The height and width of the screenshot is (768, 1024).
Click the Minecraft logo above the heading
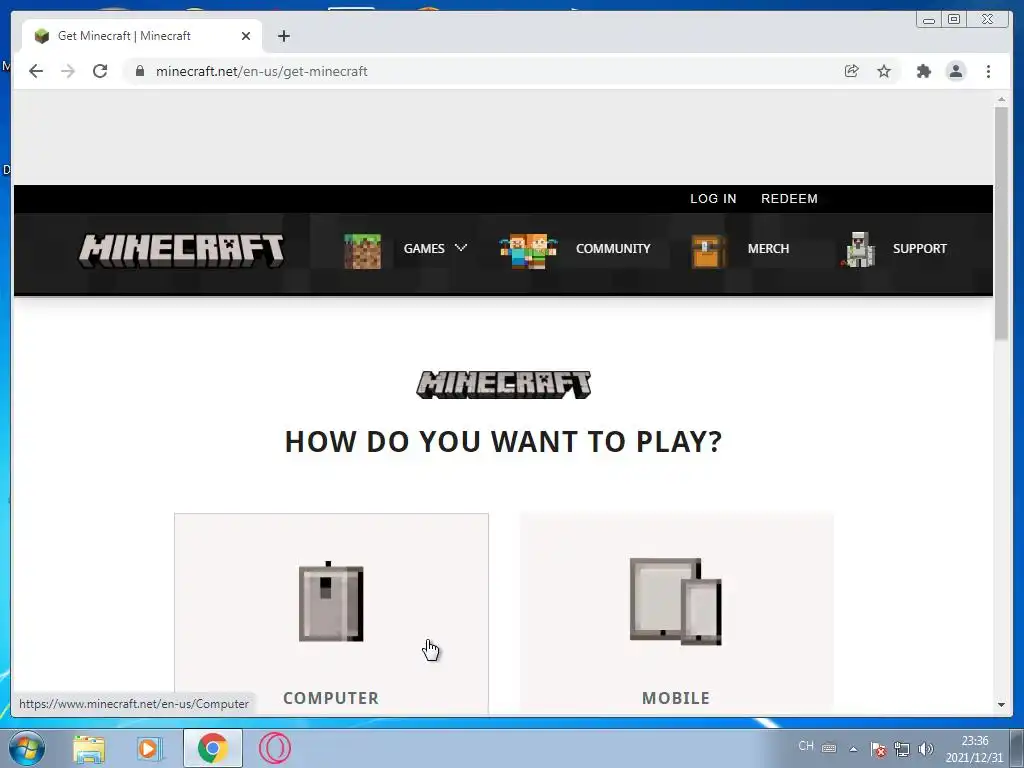[x=504, y=385]
